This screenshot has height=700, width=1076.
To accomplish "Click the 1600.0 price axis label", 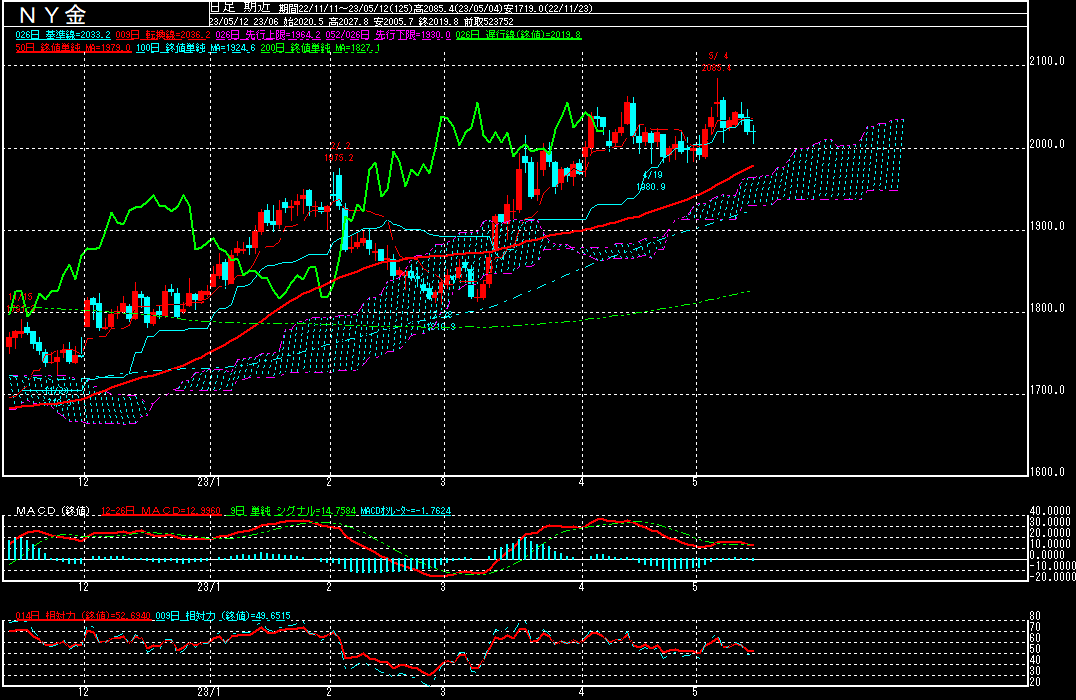I will tap(1047, 471).
